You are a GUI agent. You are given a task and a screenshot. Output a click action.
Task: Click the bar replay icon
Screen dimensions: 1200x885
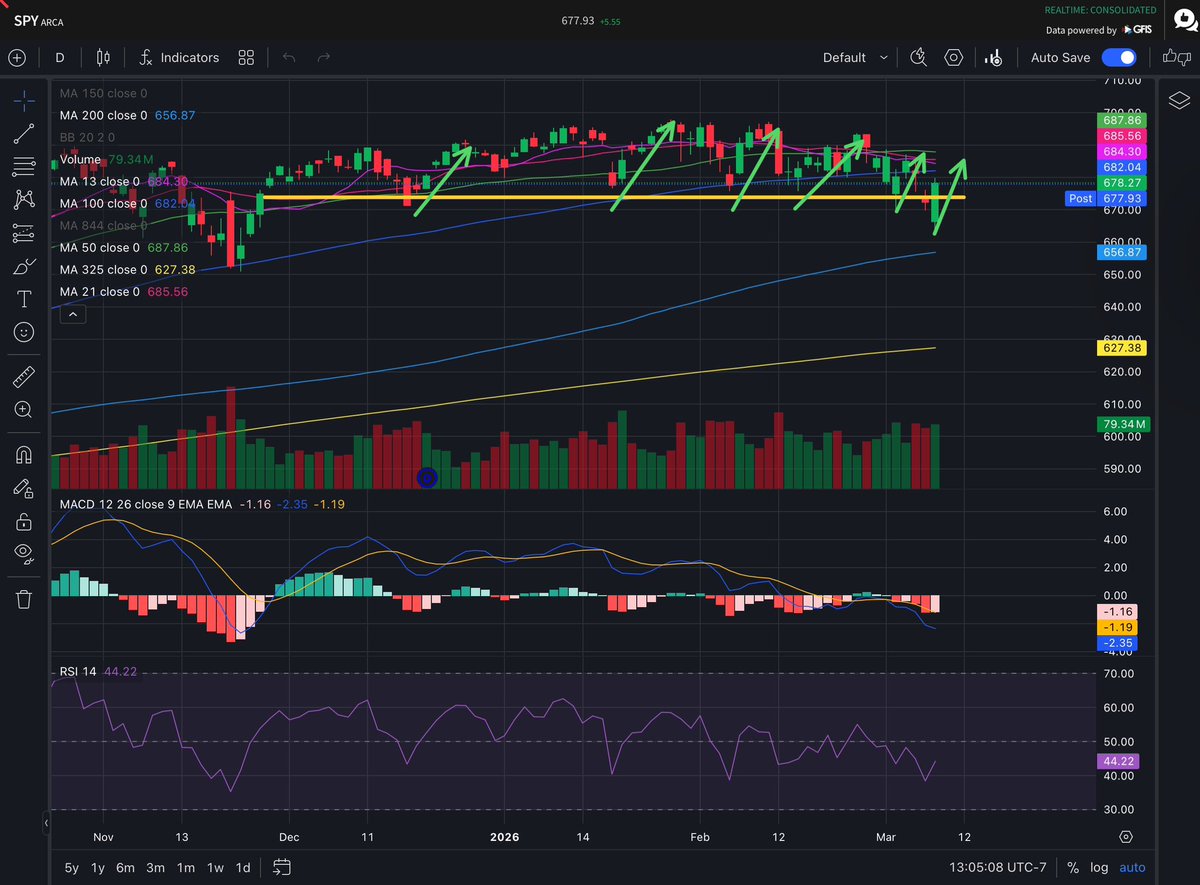coord(993,57)
